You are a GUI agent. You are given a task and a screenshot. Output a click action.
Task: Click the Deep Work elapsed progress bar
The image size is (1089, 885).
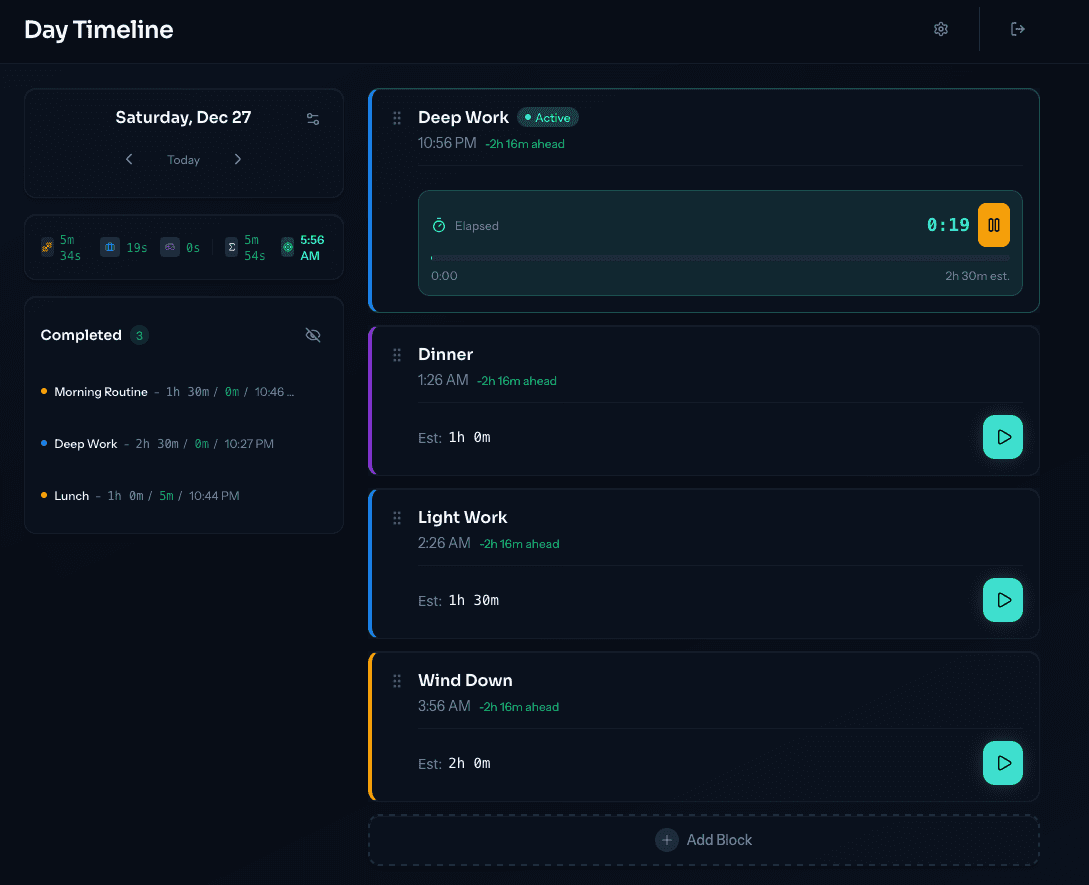point(720,258)
